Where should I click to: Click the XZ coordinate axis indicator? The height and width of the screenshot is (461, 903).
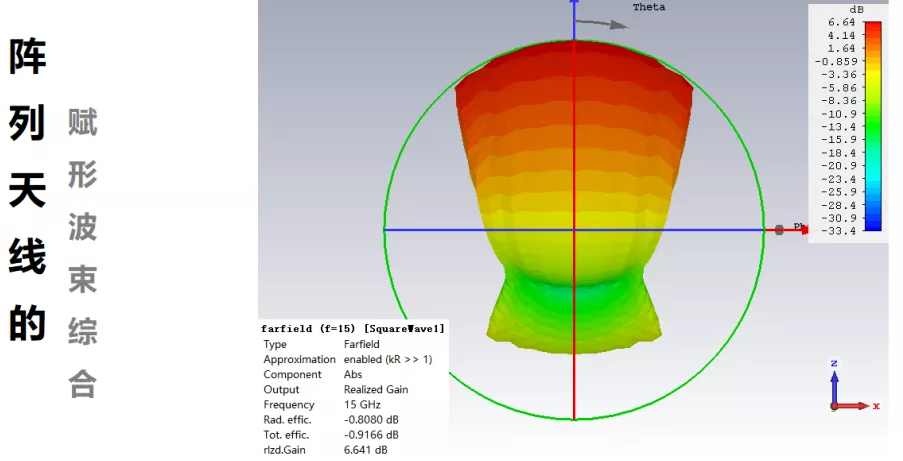point(854,385)
